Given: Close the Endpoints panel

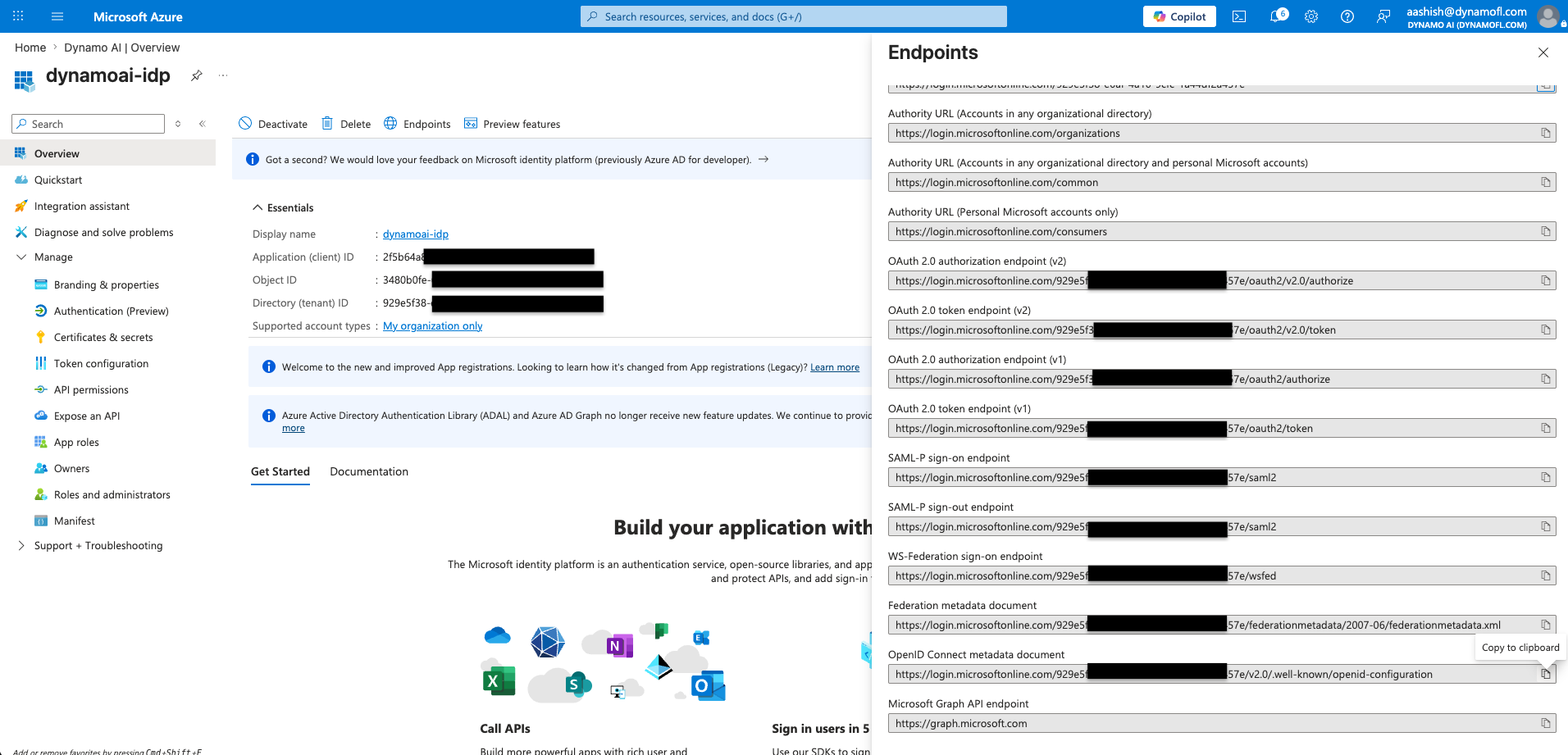Looking at the screenshot, I should (1543, 52).
